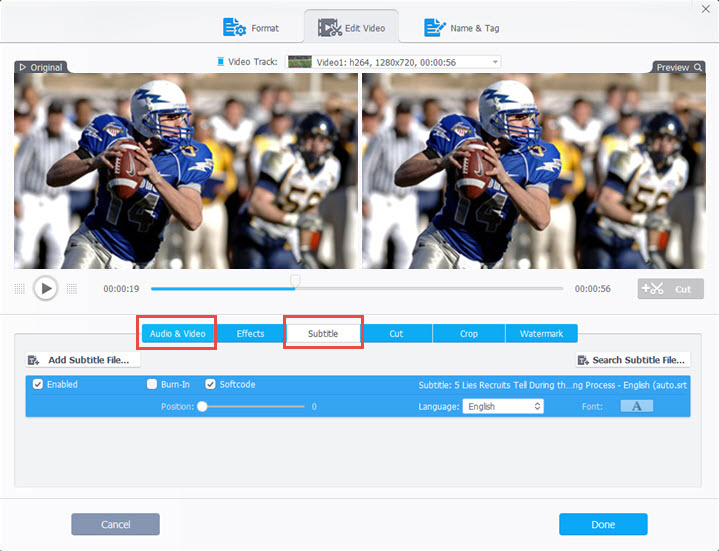Click the Original view label

coord(41,67)
